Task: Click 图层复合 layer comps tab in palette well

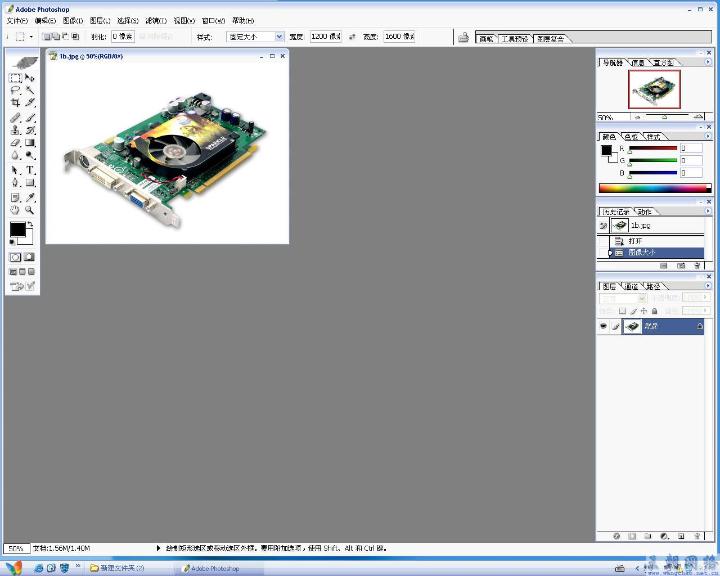Action: click(551, 39)
